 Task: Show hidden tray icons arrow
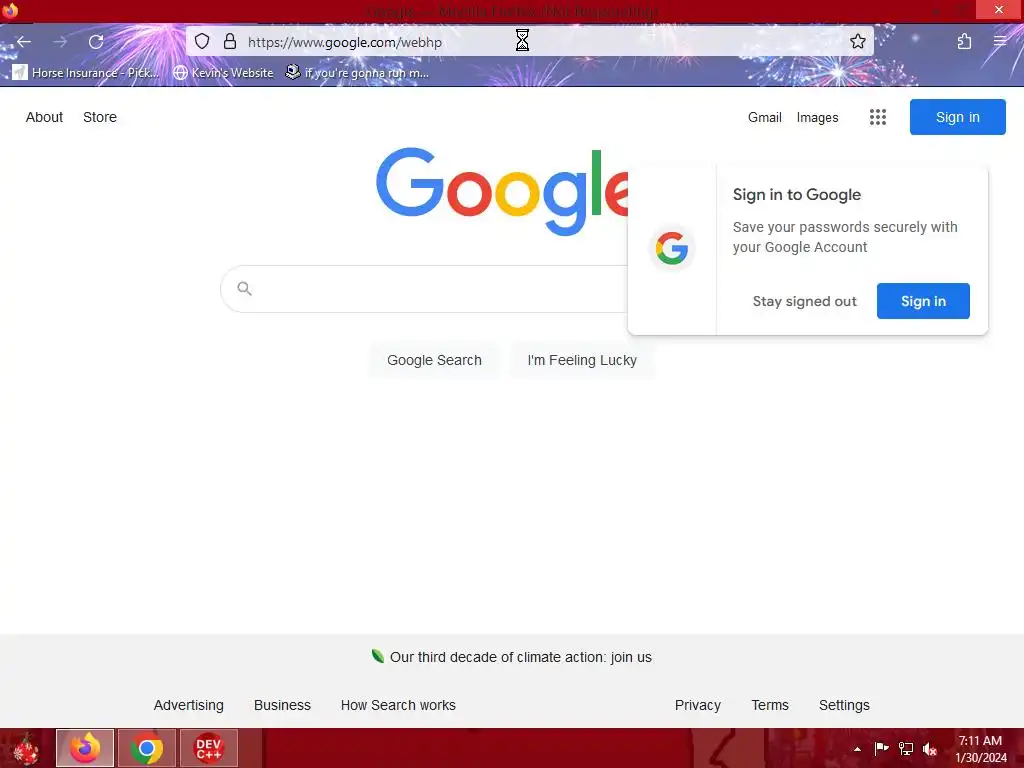(857, 749)
